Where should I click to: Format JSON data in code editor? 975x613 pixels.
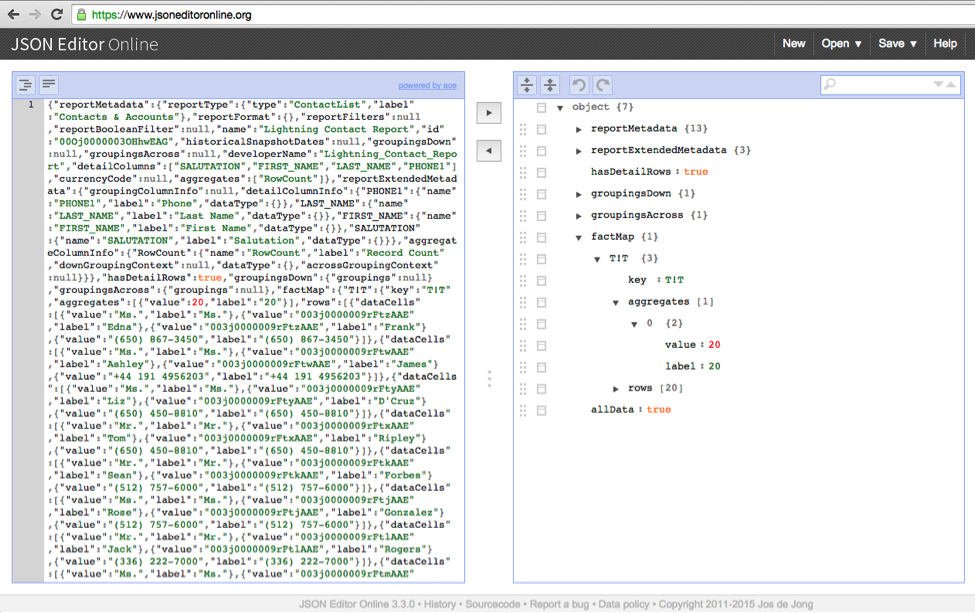[x=25, y=85]
